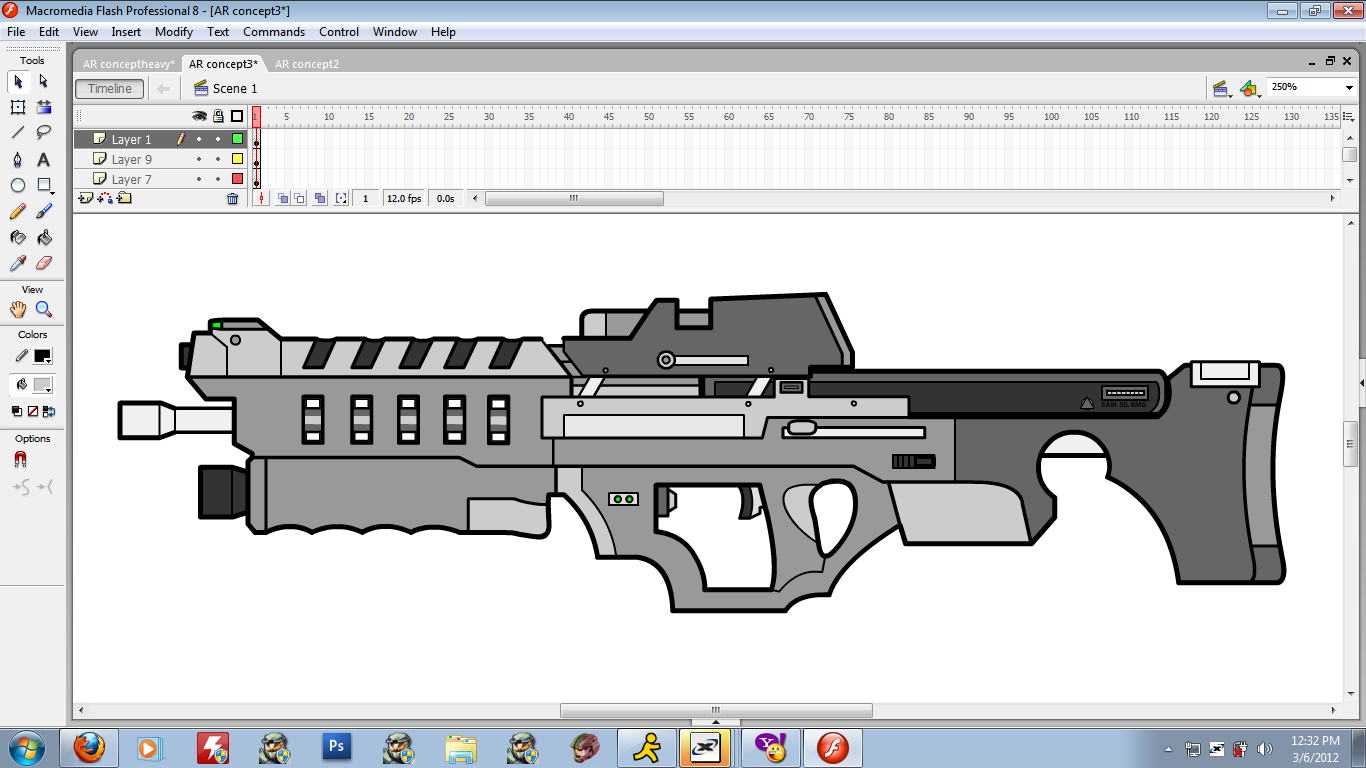
Task: Click the Timeline button
Action: [x=109, y=89]
